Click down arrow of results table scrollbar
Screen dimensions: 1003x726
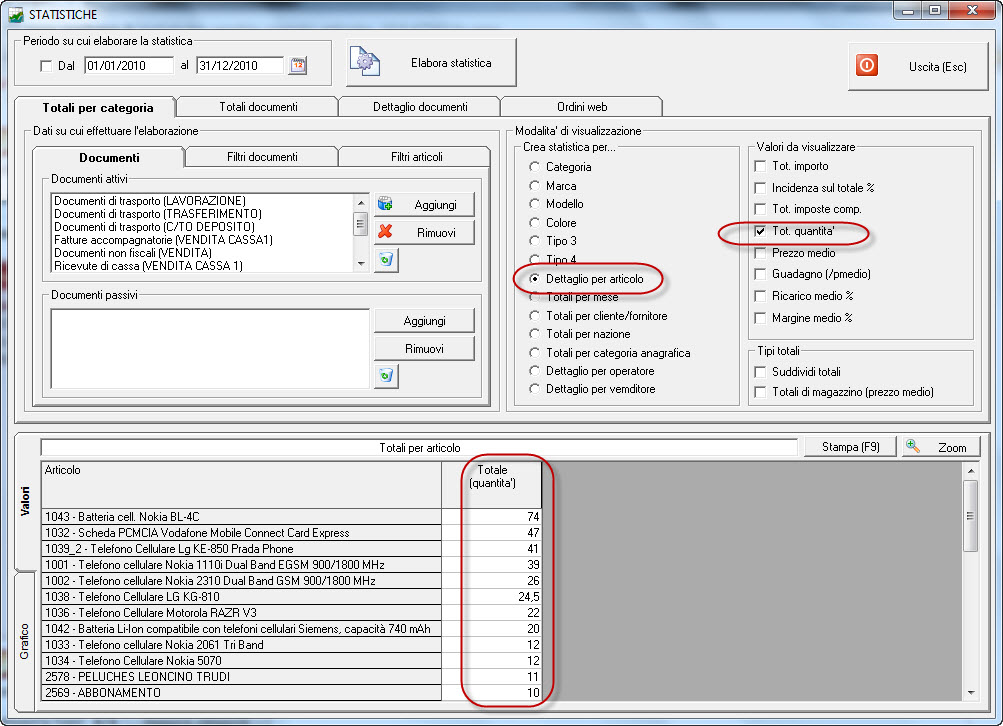coord(970,693)
